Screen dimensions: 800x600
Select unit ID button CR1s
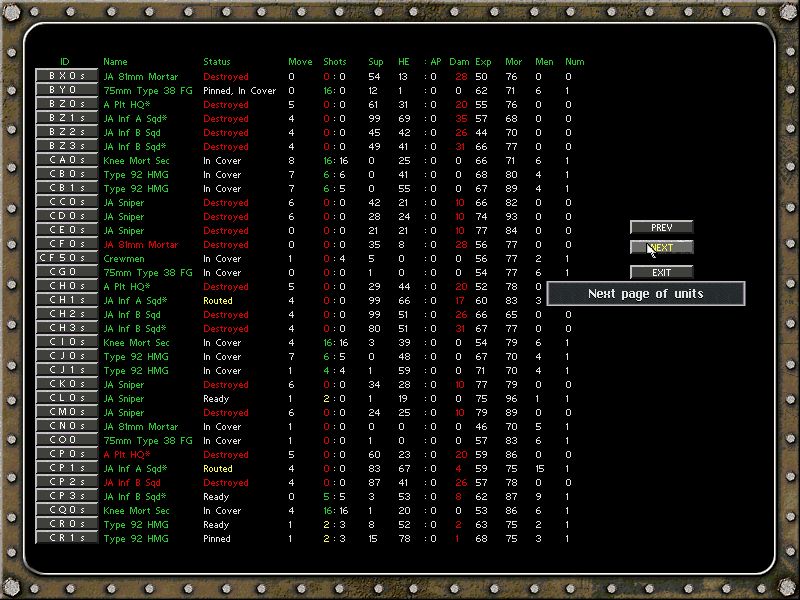pos(66,538)
